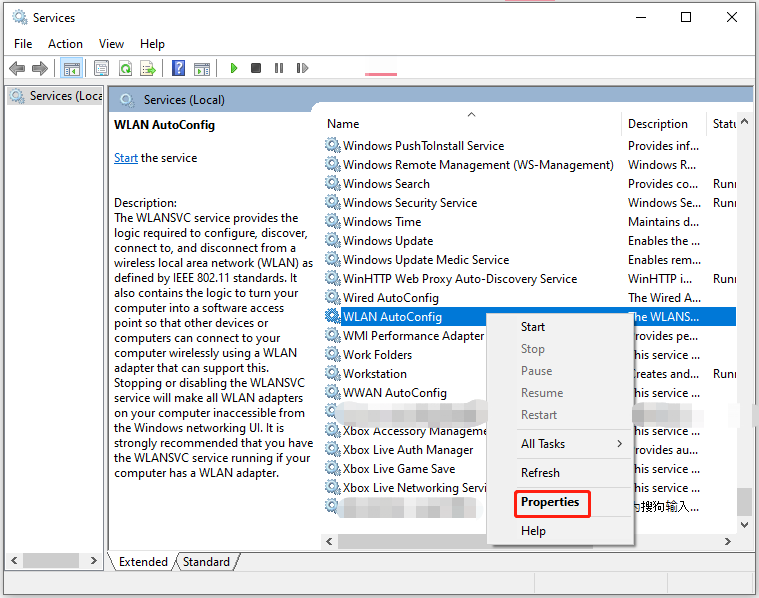
Task: Sort by the Name column header
Action: pos(472,123)
